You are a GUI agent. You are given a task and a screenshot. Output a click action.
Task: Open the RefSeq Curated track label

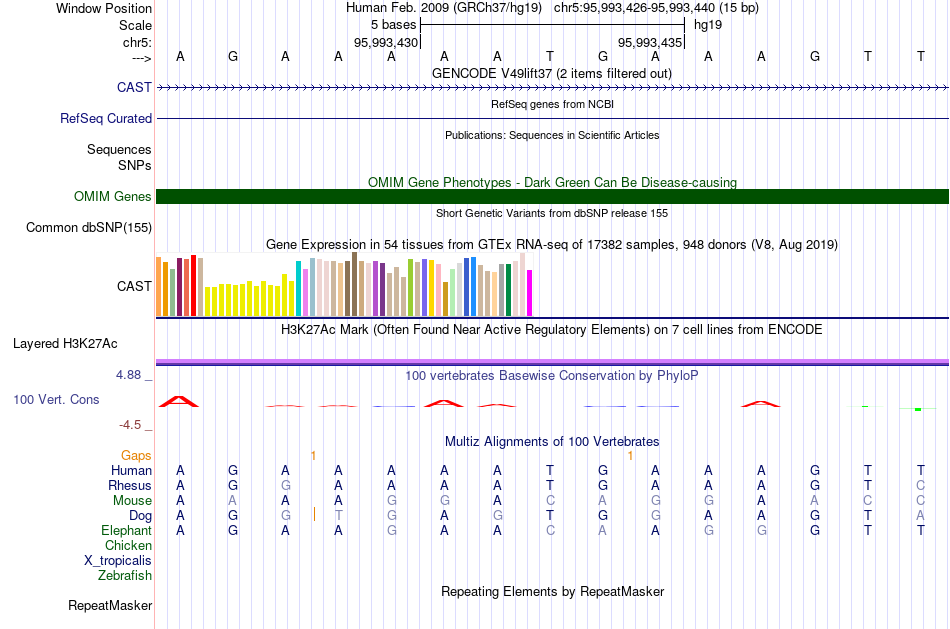click(105, 118)
